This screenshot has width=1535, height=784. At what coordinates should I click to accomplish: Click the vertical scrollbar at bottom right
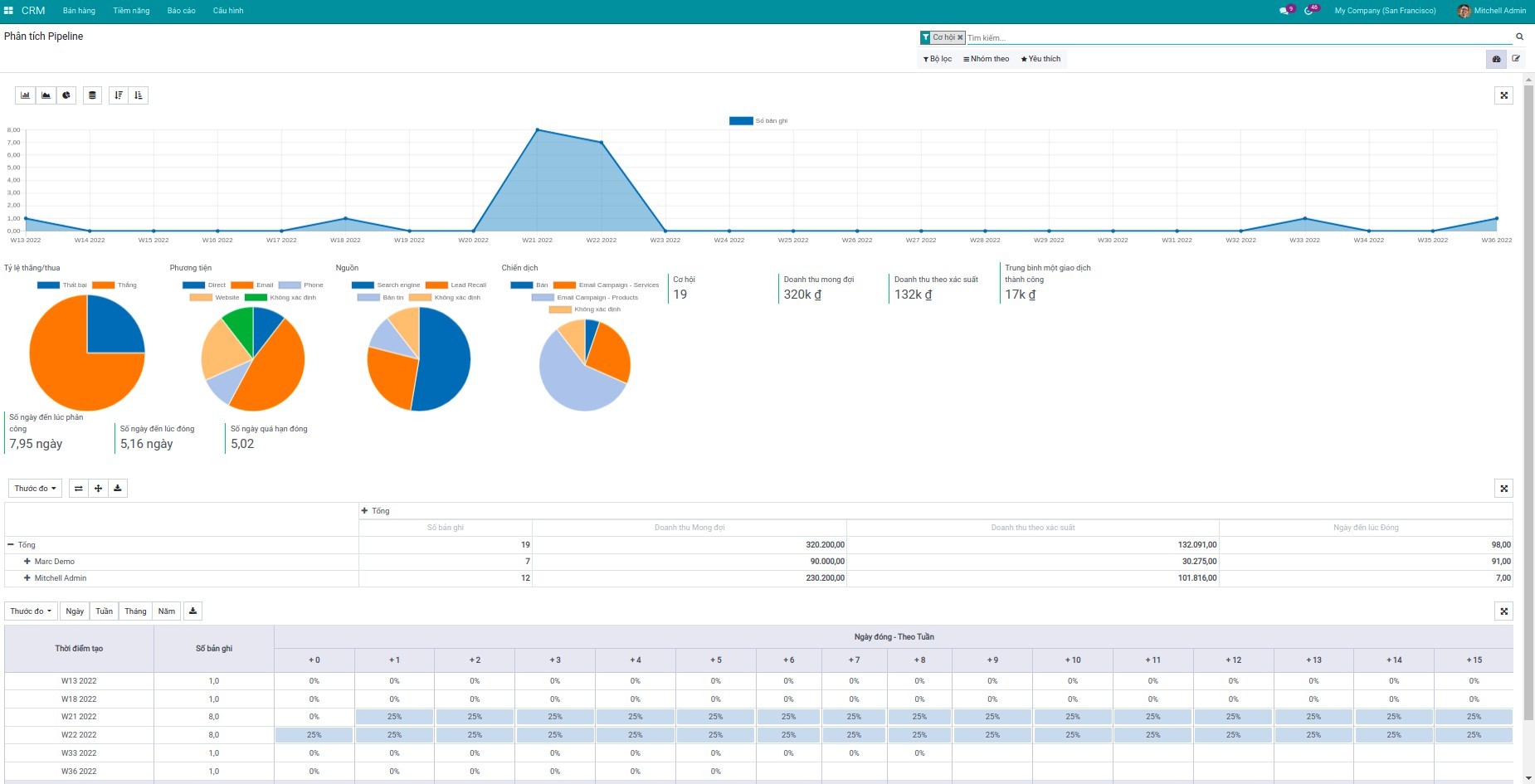coord(1529,778)
